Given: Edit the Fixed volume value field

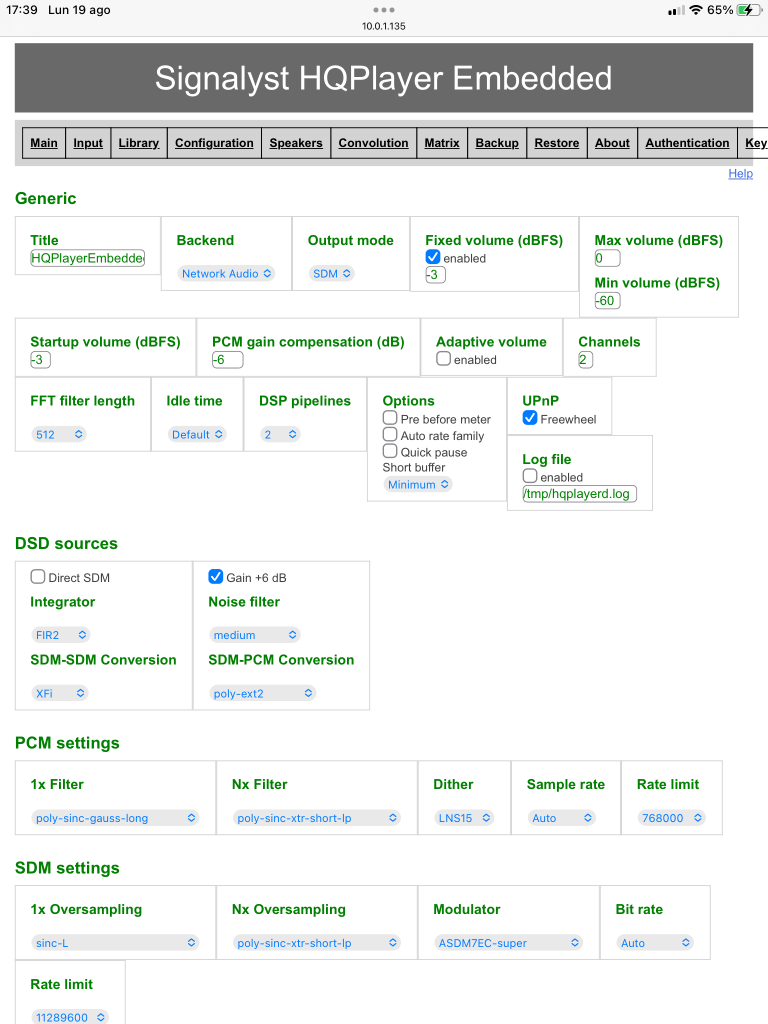Looking at the screenshot, I should 436,275.
